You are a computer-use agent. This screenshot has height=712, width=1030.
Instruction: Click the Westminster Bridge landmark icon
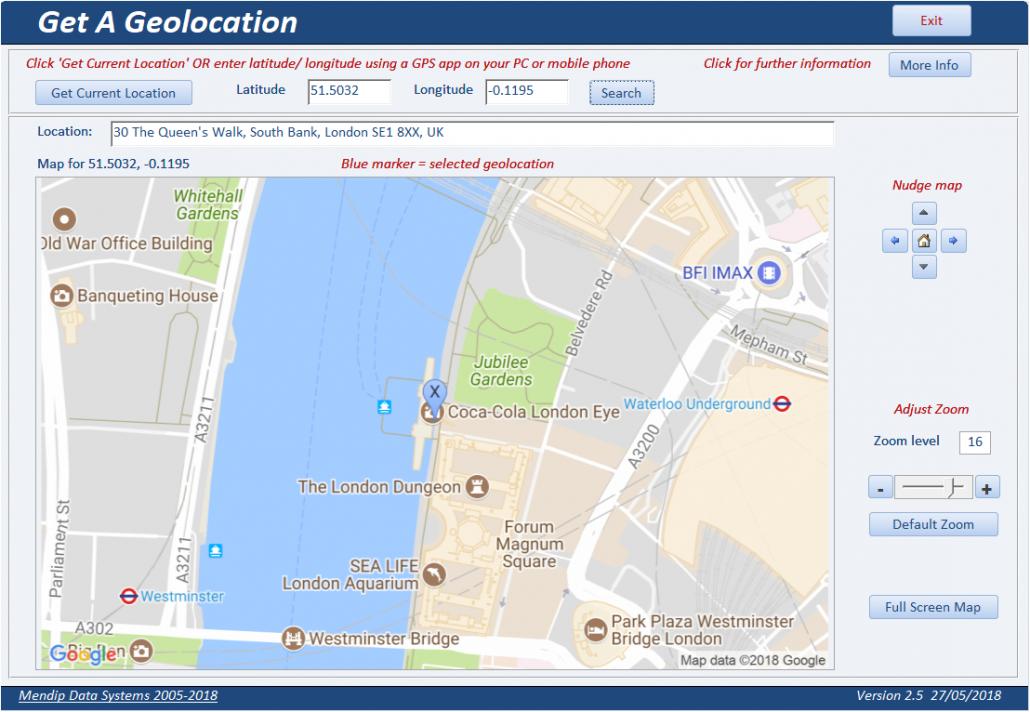pyautogui.click(x=293, y=638)
